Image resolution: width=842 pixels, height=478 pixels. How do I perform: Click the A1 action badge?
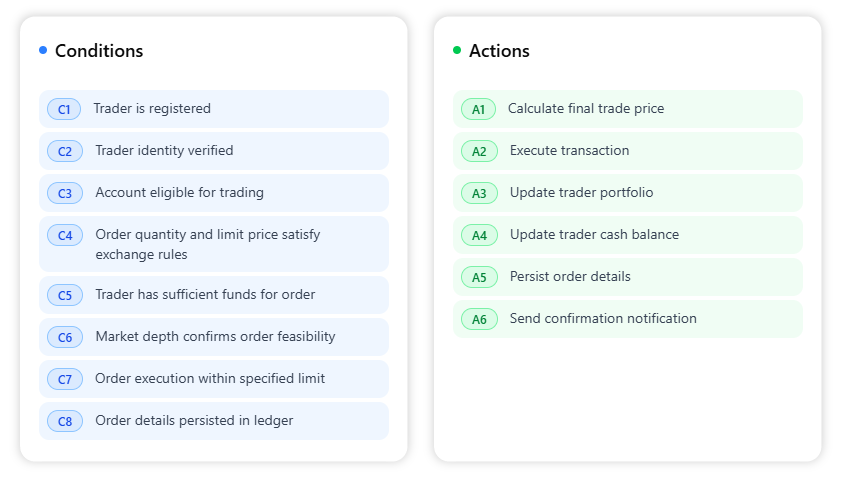pos(478,109)
